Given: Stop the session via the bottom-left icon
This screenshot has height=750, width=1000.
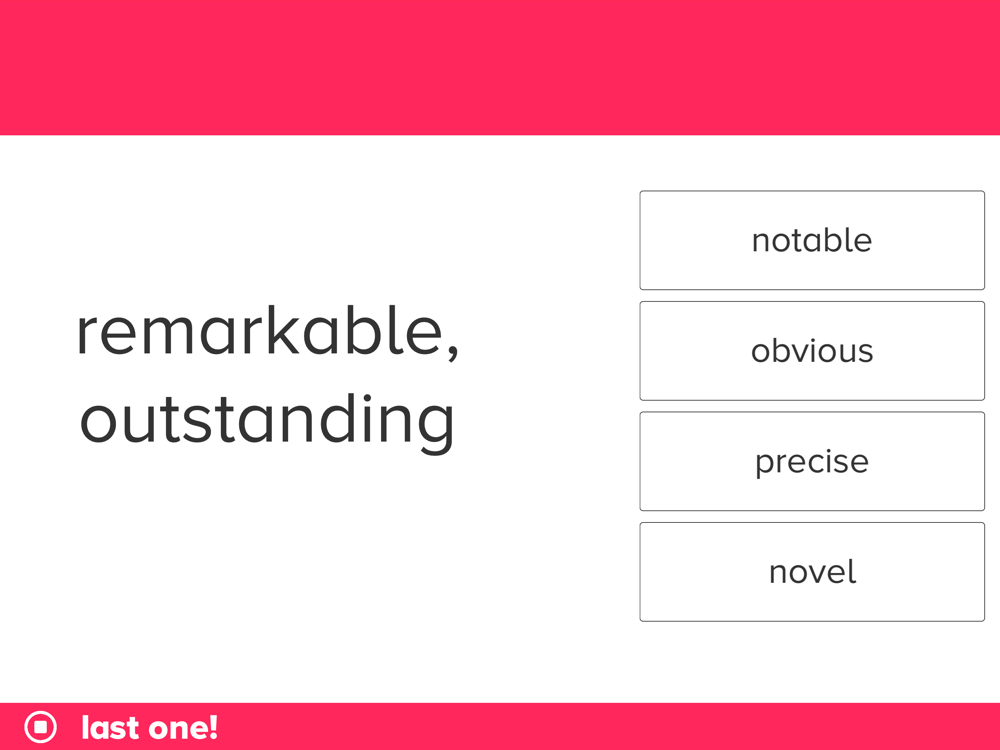Looking at the screenshot, I should point(40,727).
